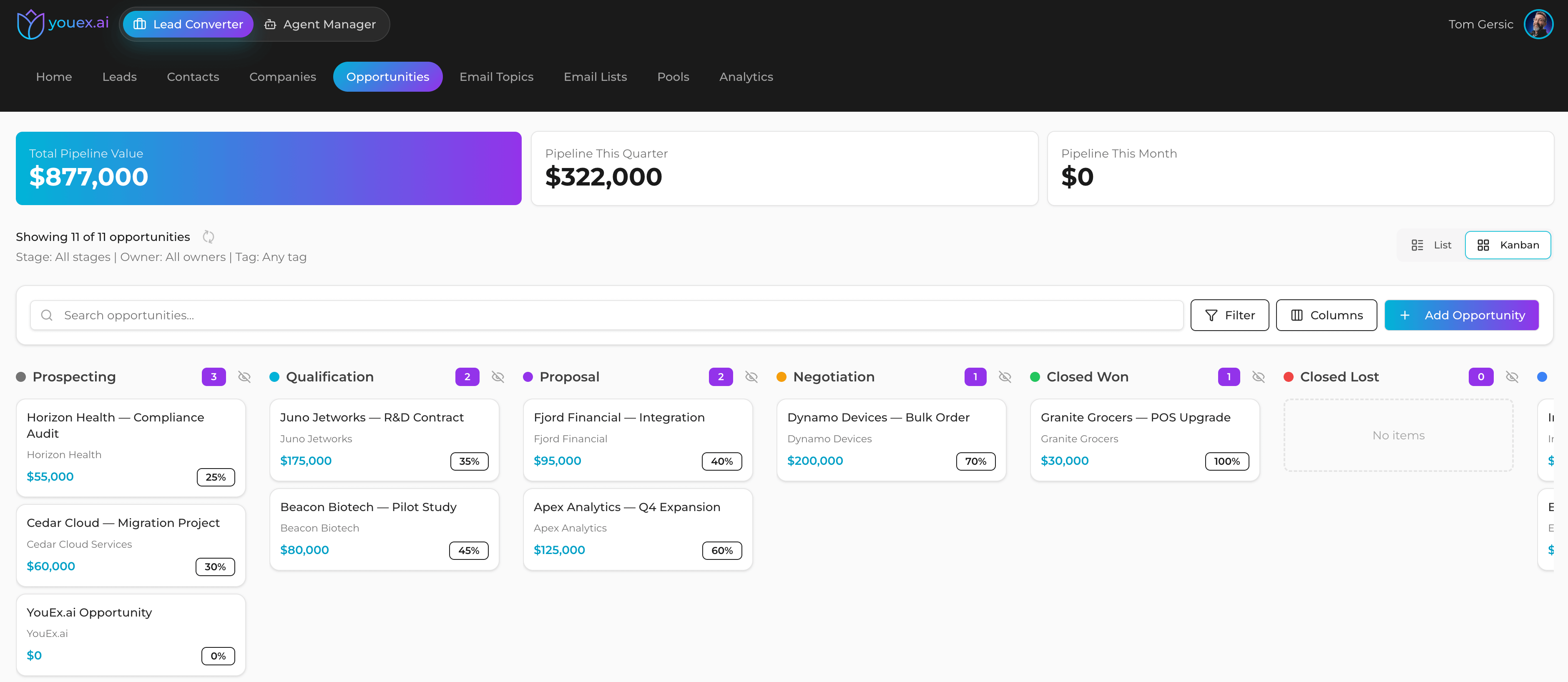1568x682 pixels.
Task: Click the Negotiation count badge showing 1
Action: click(x=975, y=376)
